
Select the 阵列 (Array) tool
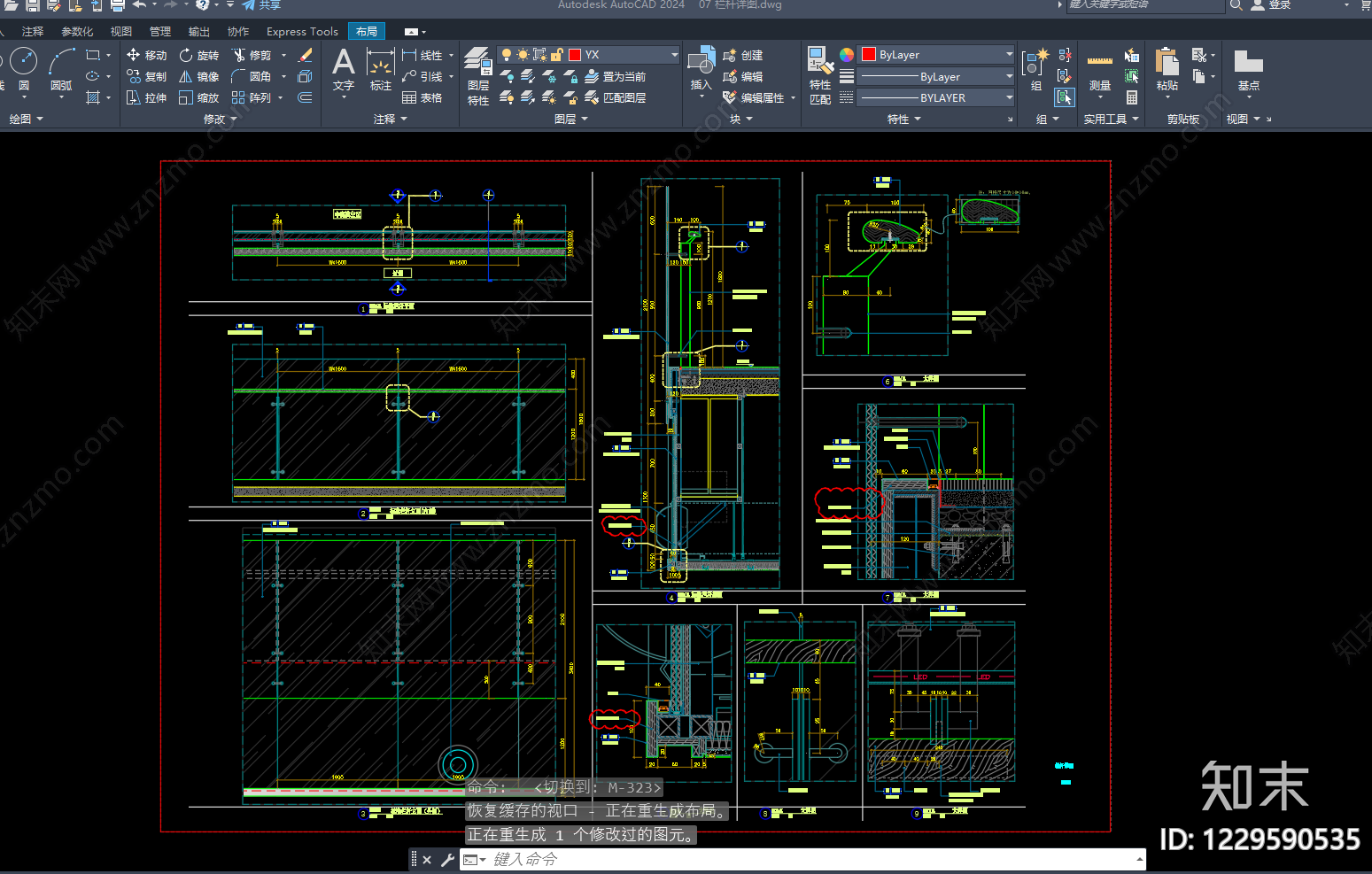252,97
